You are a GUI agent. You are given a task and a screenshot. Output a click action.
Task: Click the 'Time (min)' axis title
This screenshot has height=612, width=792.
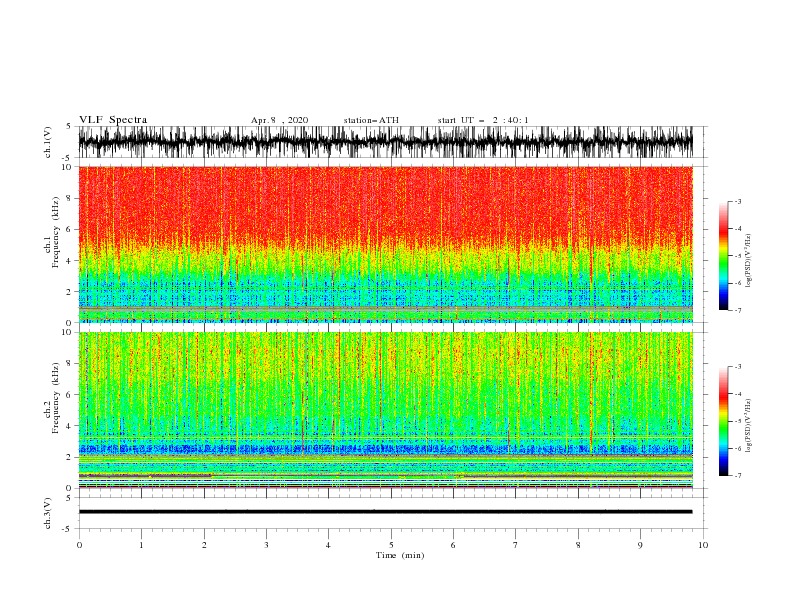400,555
